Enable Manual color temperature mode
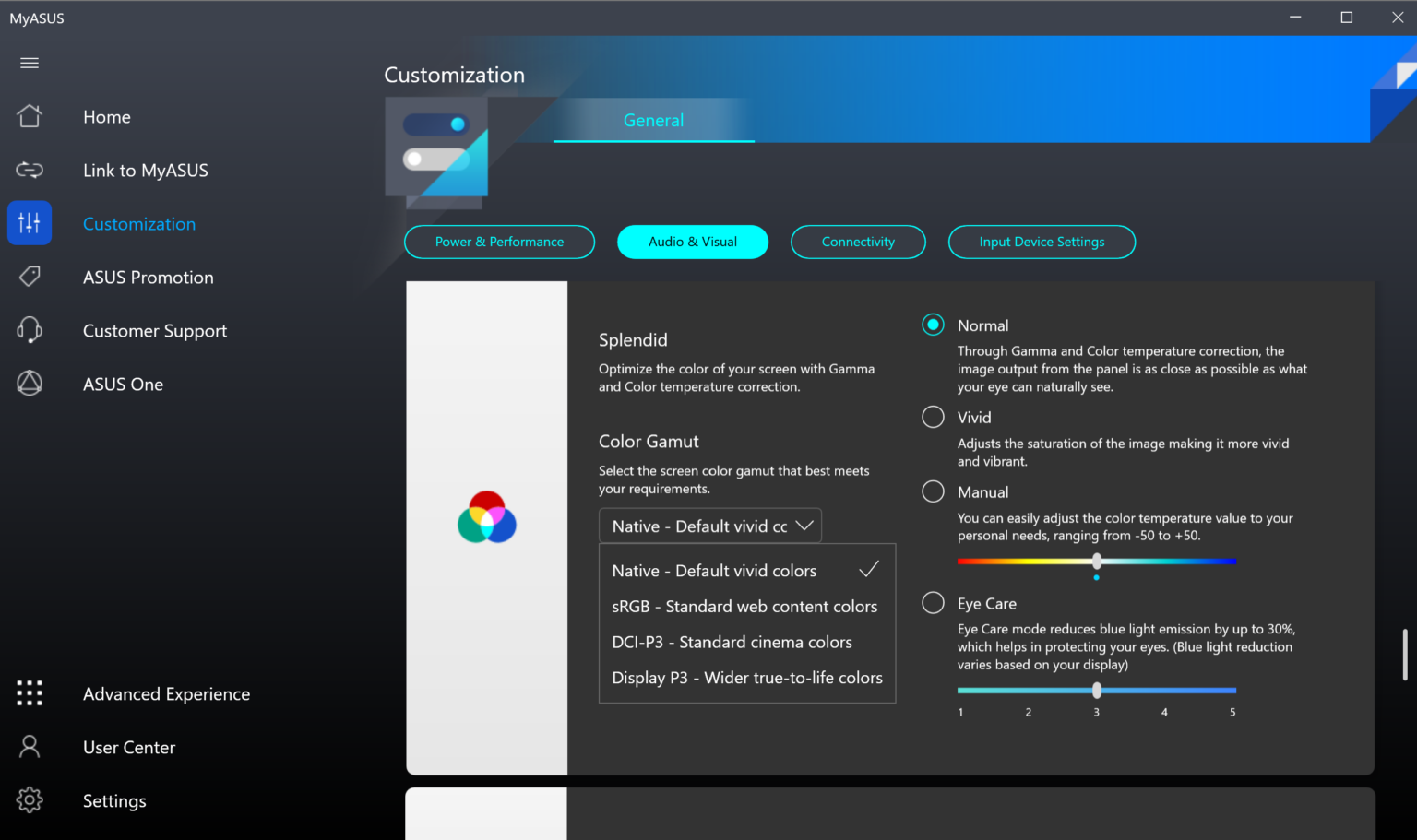The height and width of the screenshot is (840, 1417). (933, 492)
